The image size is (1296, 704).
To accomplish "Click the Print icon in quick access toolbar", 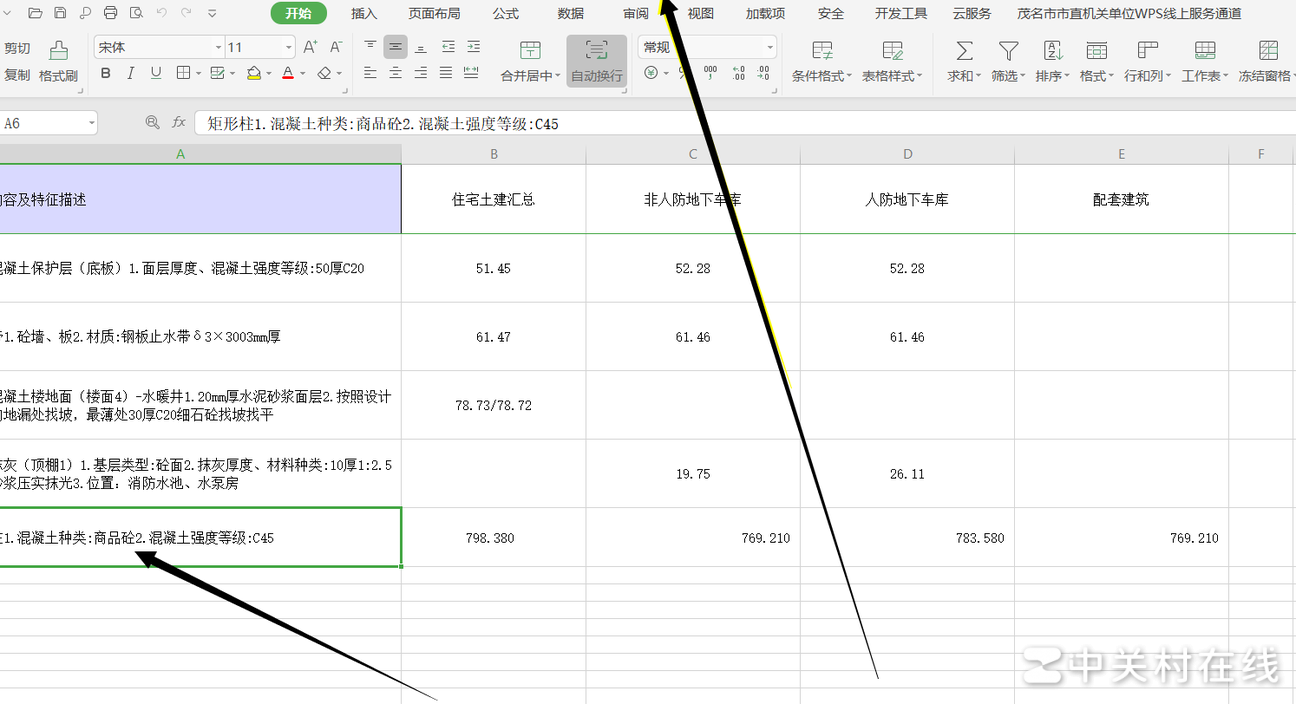I will (x=111, y=13).
